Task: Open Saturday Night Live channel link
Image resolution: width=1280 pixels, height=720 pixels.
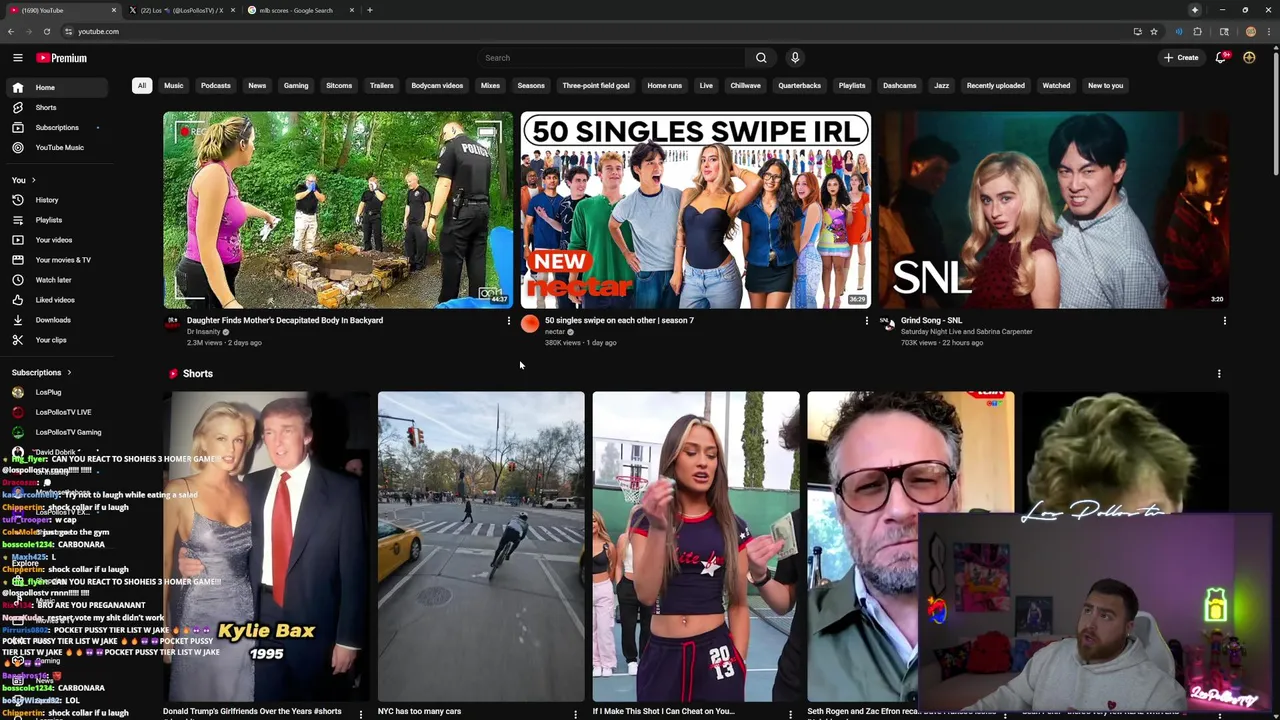Action: point(966,332)
